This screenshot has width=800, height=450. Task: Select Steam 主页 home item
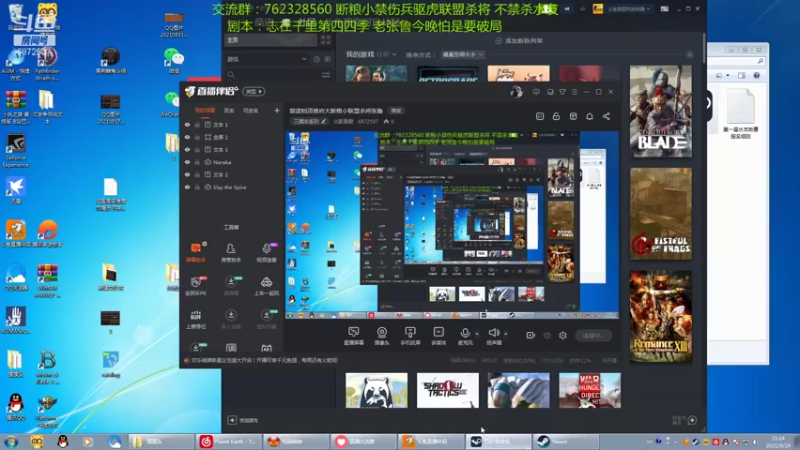tap(271, 40)
